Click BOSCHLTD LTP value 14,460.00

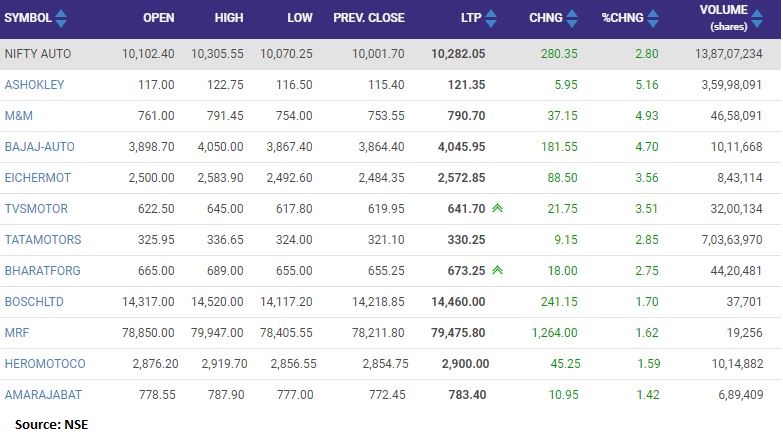tap(458, 302)
